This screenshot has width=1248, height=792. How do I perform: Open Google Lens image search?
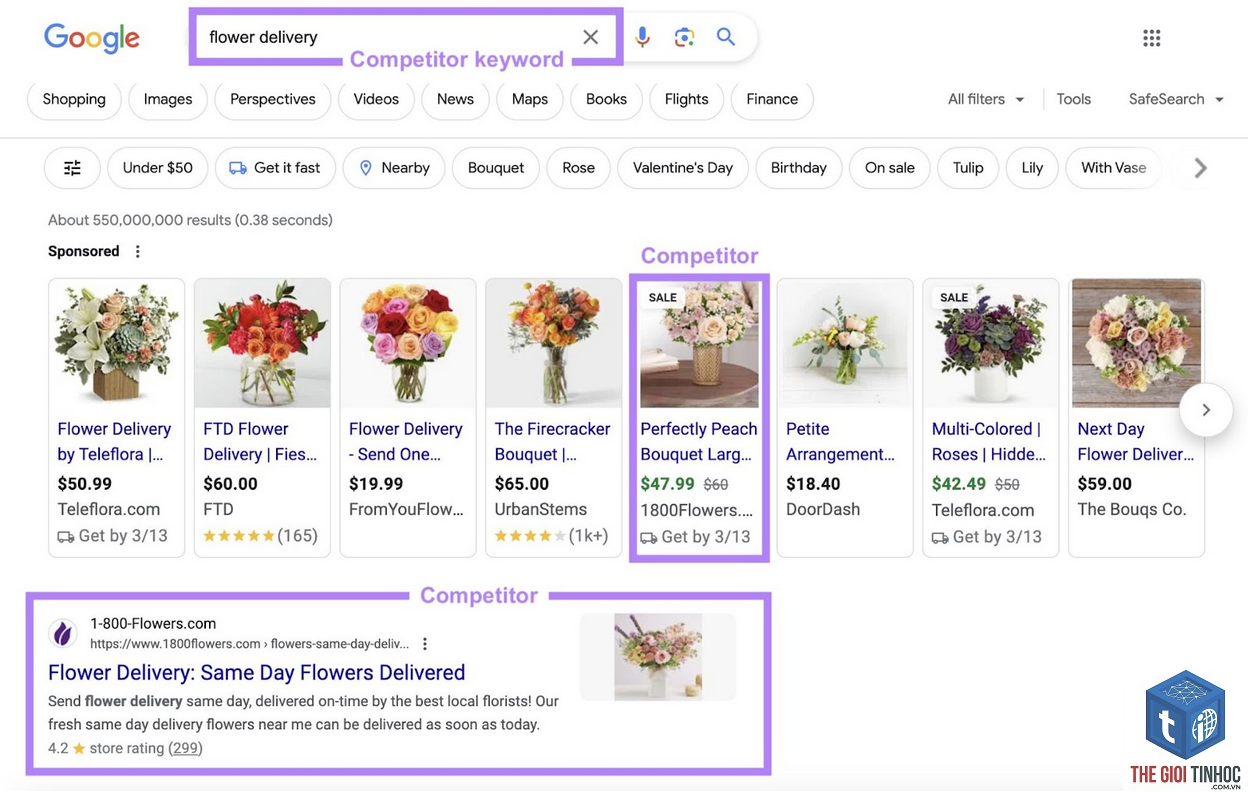(x=684, y=37)
